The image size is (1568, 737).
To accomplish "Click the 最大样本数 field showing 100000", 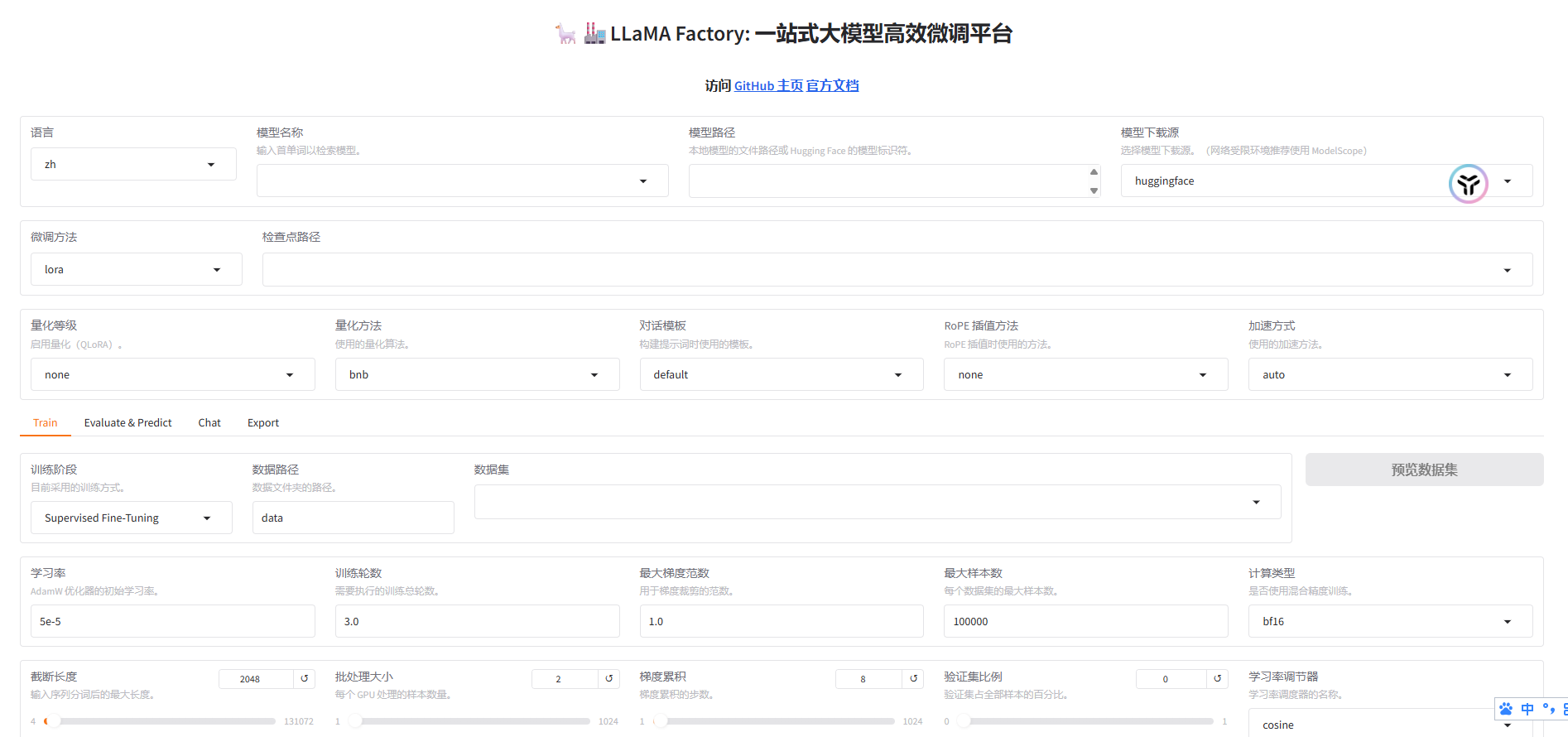I will click(x=1086, y=621).
